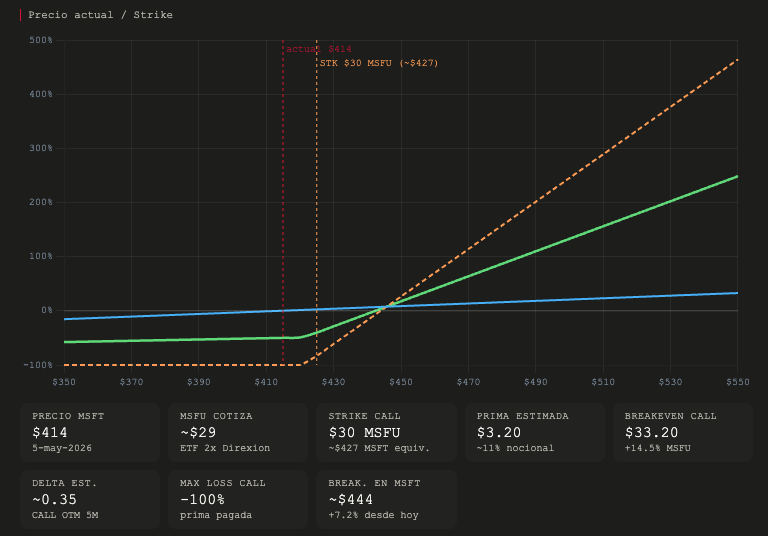The width and height of the screenshot is (768, 536).
Task: Click the '~11% nocional' text
Action: (515, 448)
